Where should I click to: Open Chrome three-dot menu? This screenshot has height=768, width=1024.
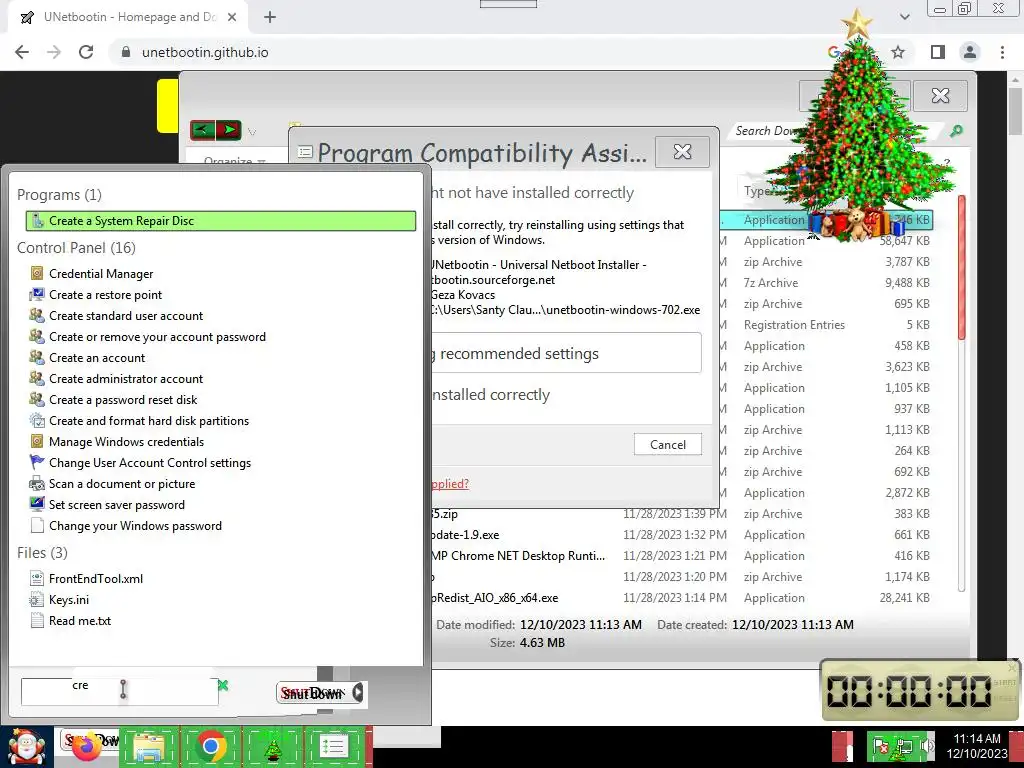(x=1002, y=52)
